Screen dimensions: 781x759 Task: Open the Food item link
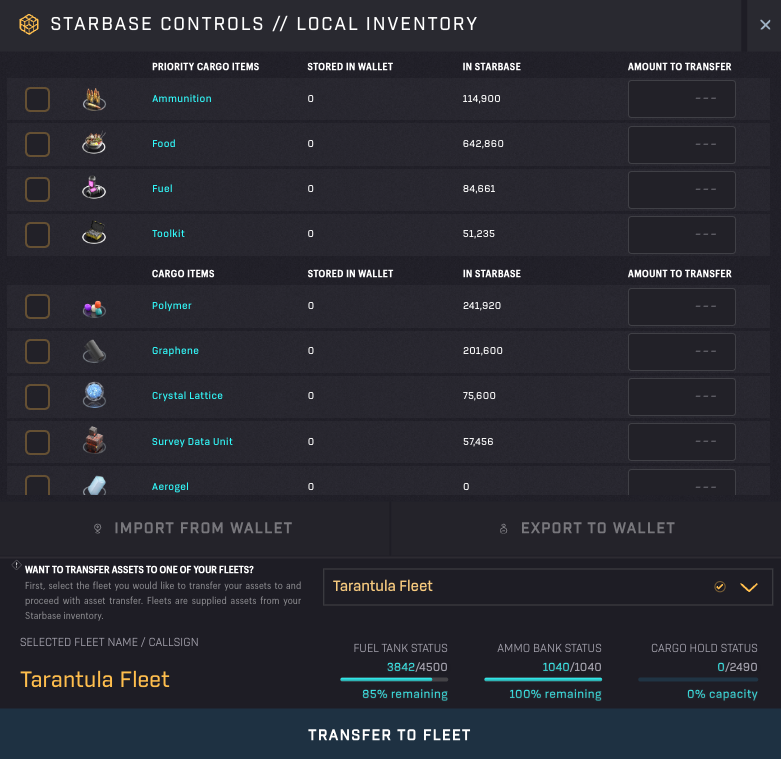(x=164, y=143)
